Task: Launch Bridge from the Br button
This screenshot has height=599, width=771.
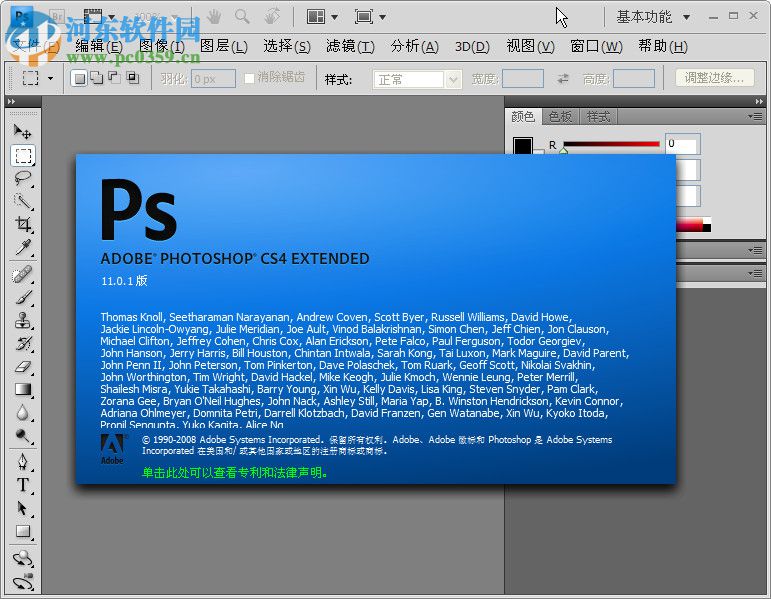Action: [58, 17]
